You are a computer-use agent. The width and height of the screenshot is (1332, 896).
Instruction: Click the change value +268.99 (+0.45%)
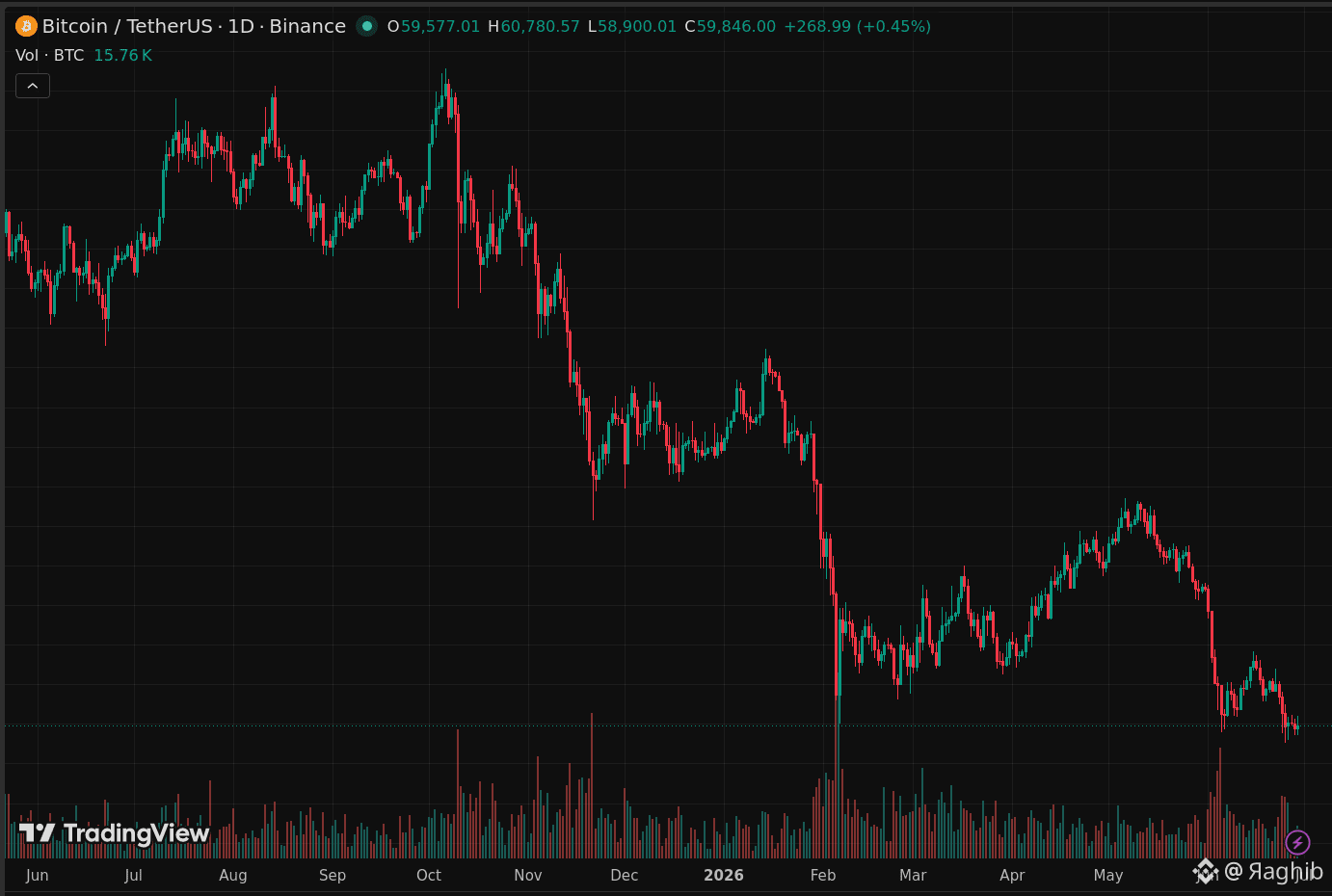[857, 26]
